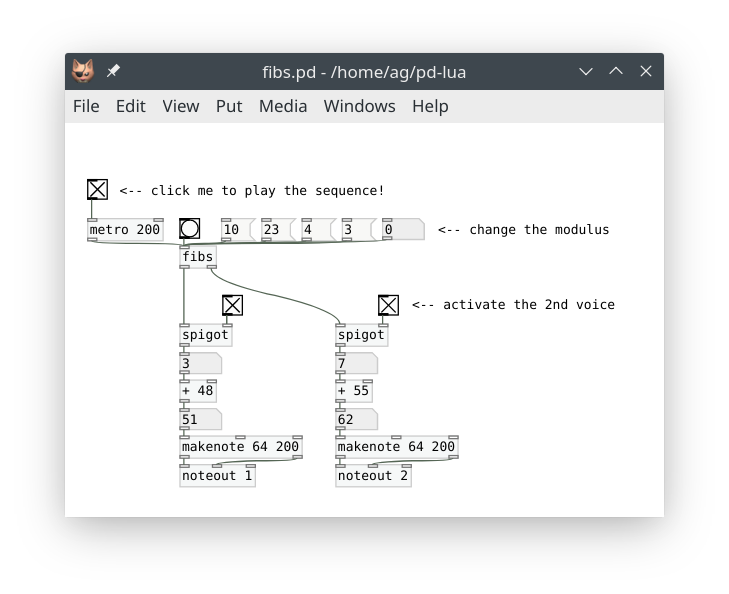The height and width of the screenshot is (594, 729).
Task: Minimize window using the titlebar down chevron
Action: point(586,72)
